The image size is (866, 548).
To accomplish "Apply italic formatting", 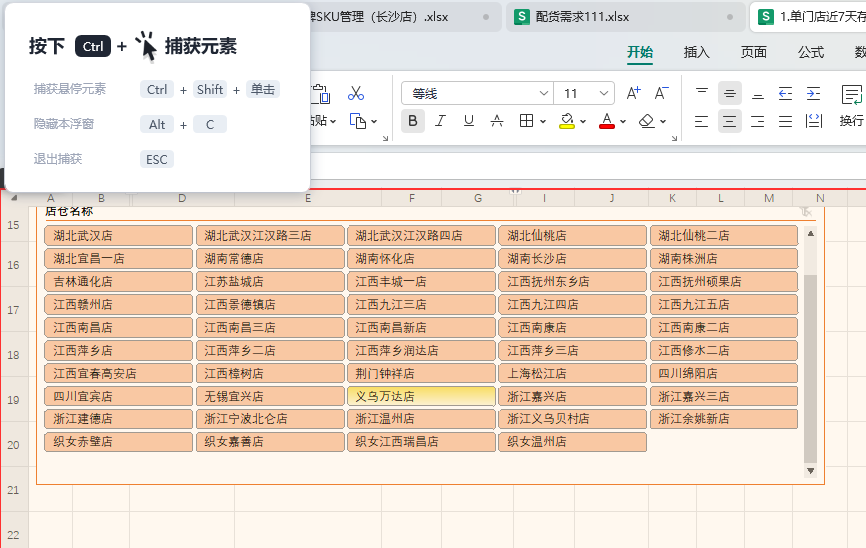I will (441, 121).
